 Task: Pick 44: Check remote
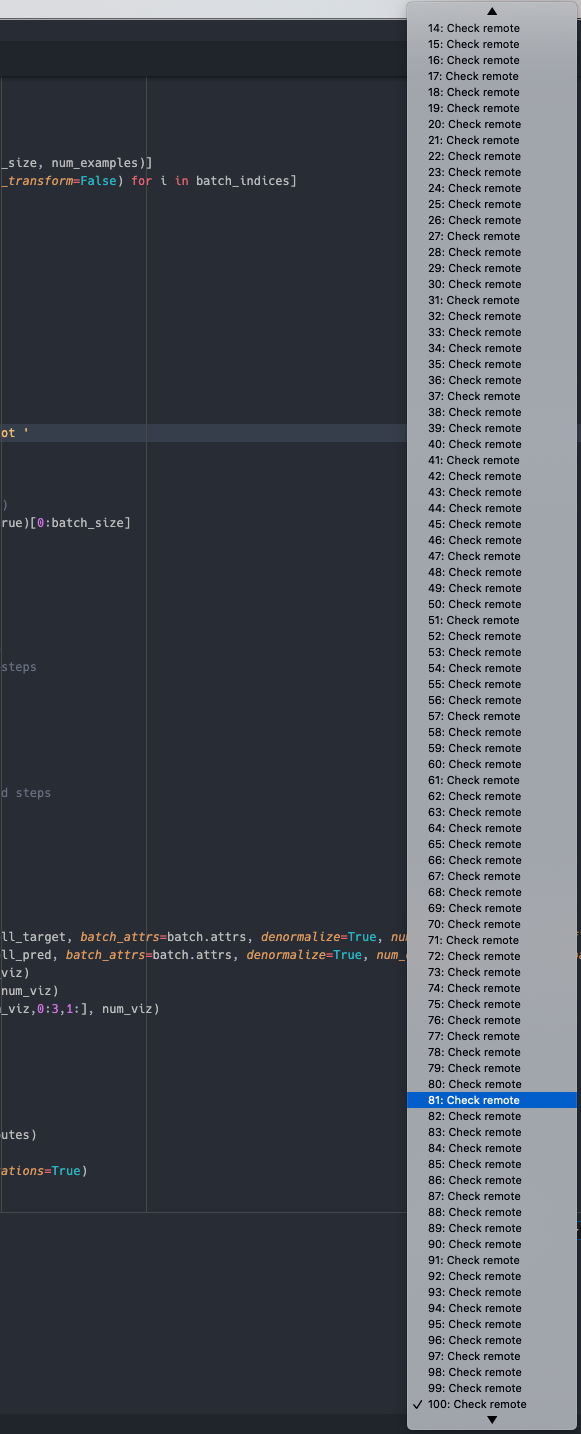(492, 508)
